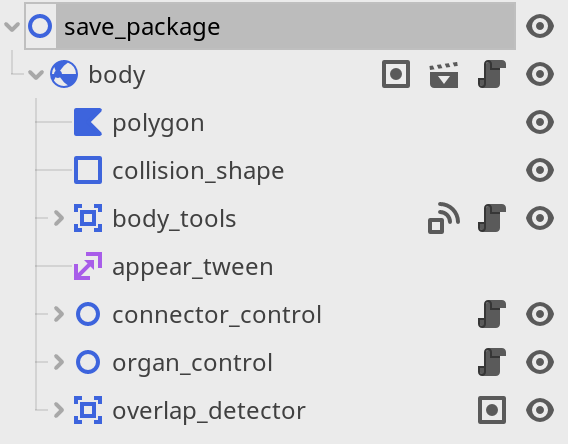
Task: Click the group icon on overlap_detector
Action: click(492, 410)
